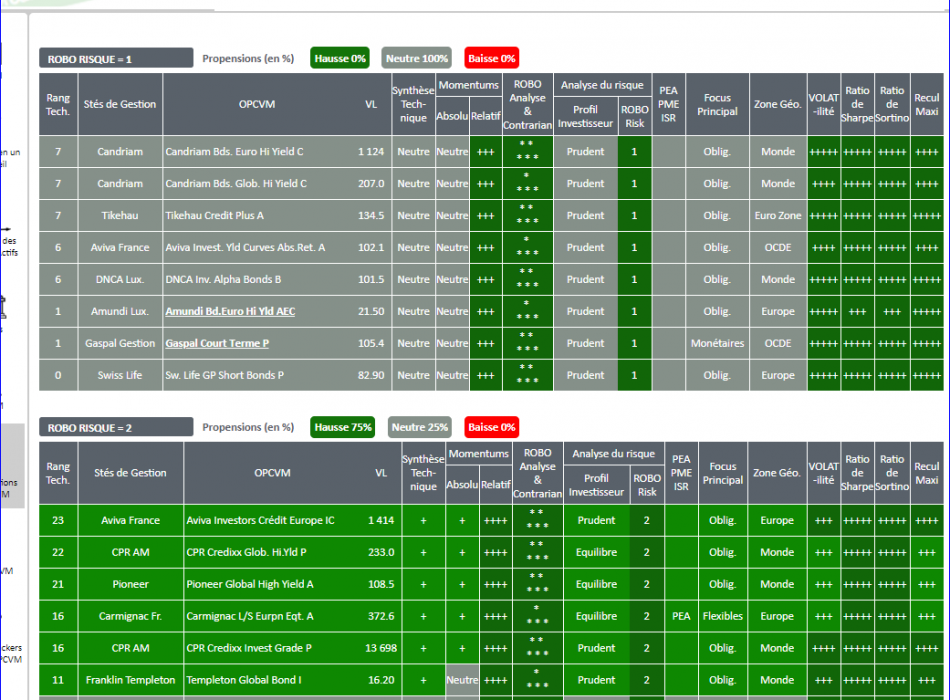The height and width of the screenshot is (700, 950).
Task: Click Pioneer Global High Yield A fund name
Action: click(250, 584)
